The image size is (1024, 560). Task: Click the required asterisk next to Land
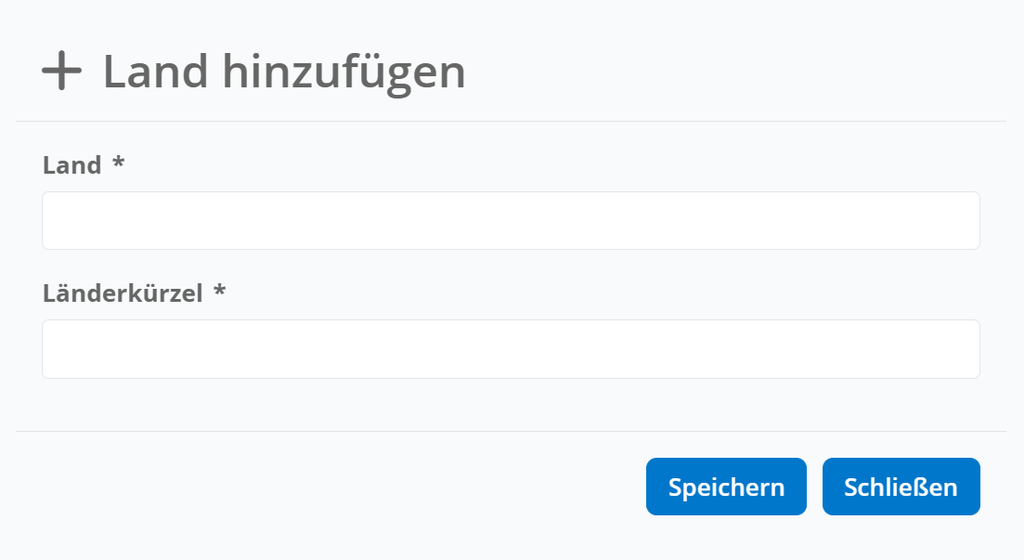click(118, 161)
